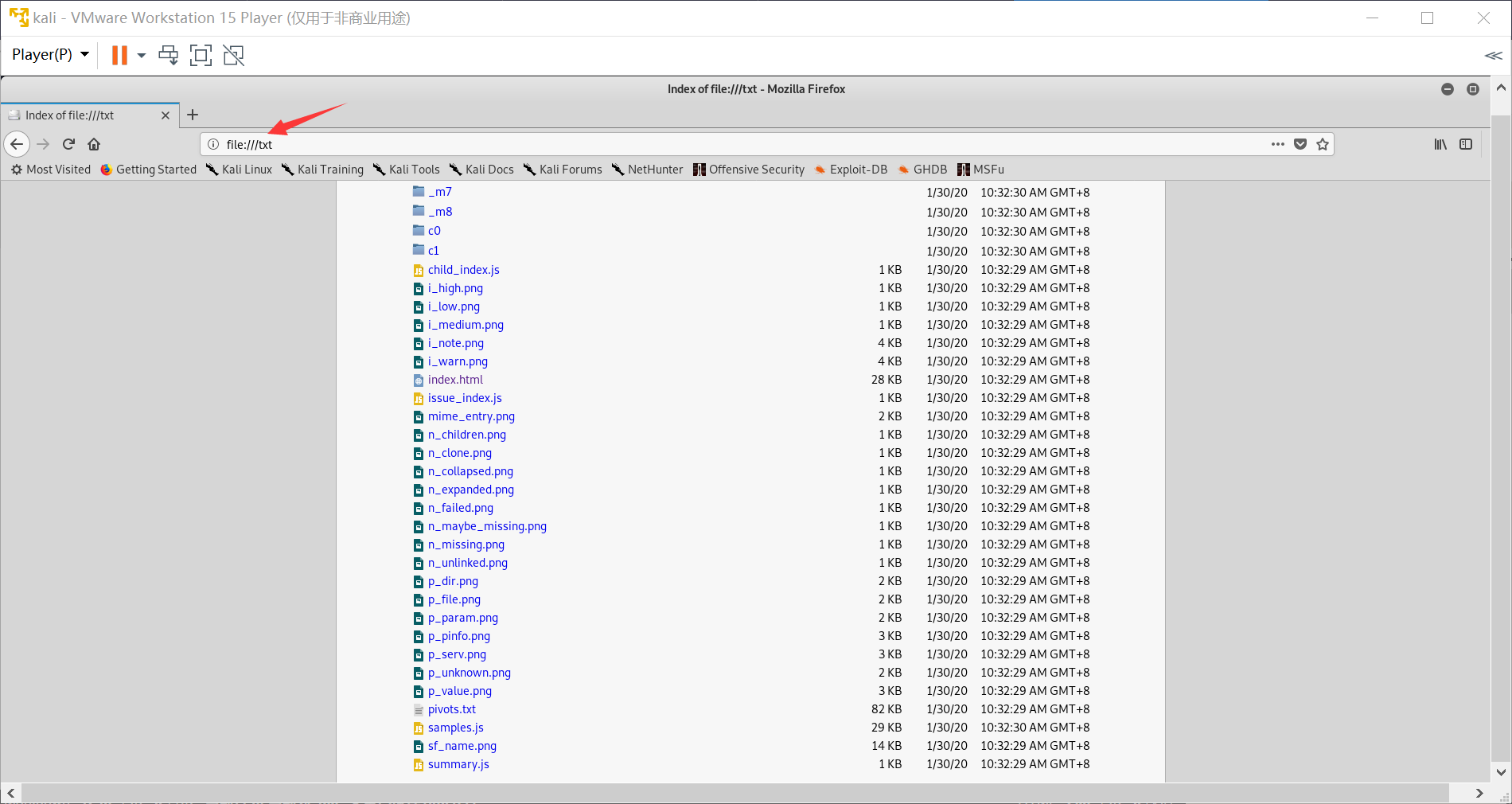Open the Exploit-DB bookmark
The height and width of the screenshot is (804, 1512).
pos(851,170)
